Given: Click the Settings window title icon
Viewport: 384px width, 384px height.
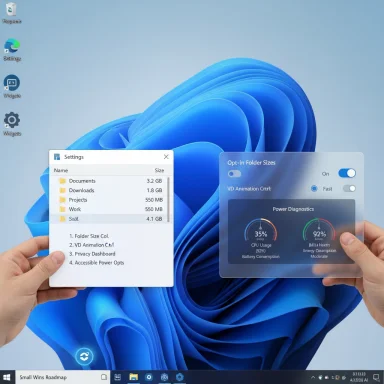Looking at the screenshot, I should (57, 157).
